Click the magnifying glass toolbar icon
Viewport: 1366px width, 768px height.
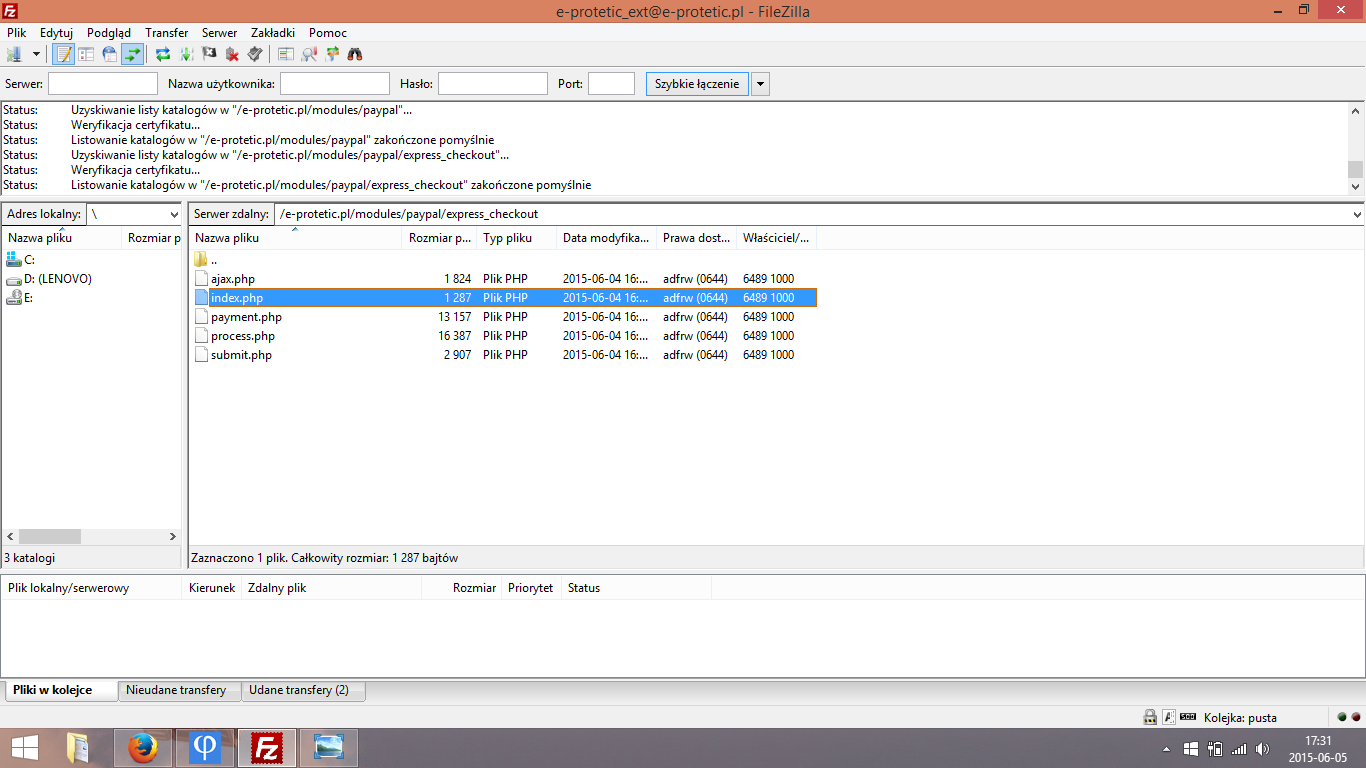tap(309, 54)
